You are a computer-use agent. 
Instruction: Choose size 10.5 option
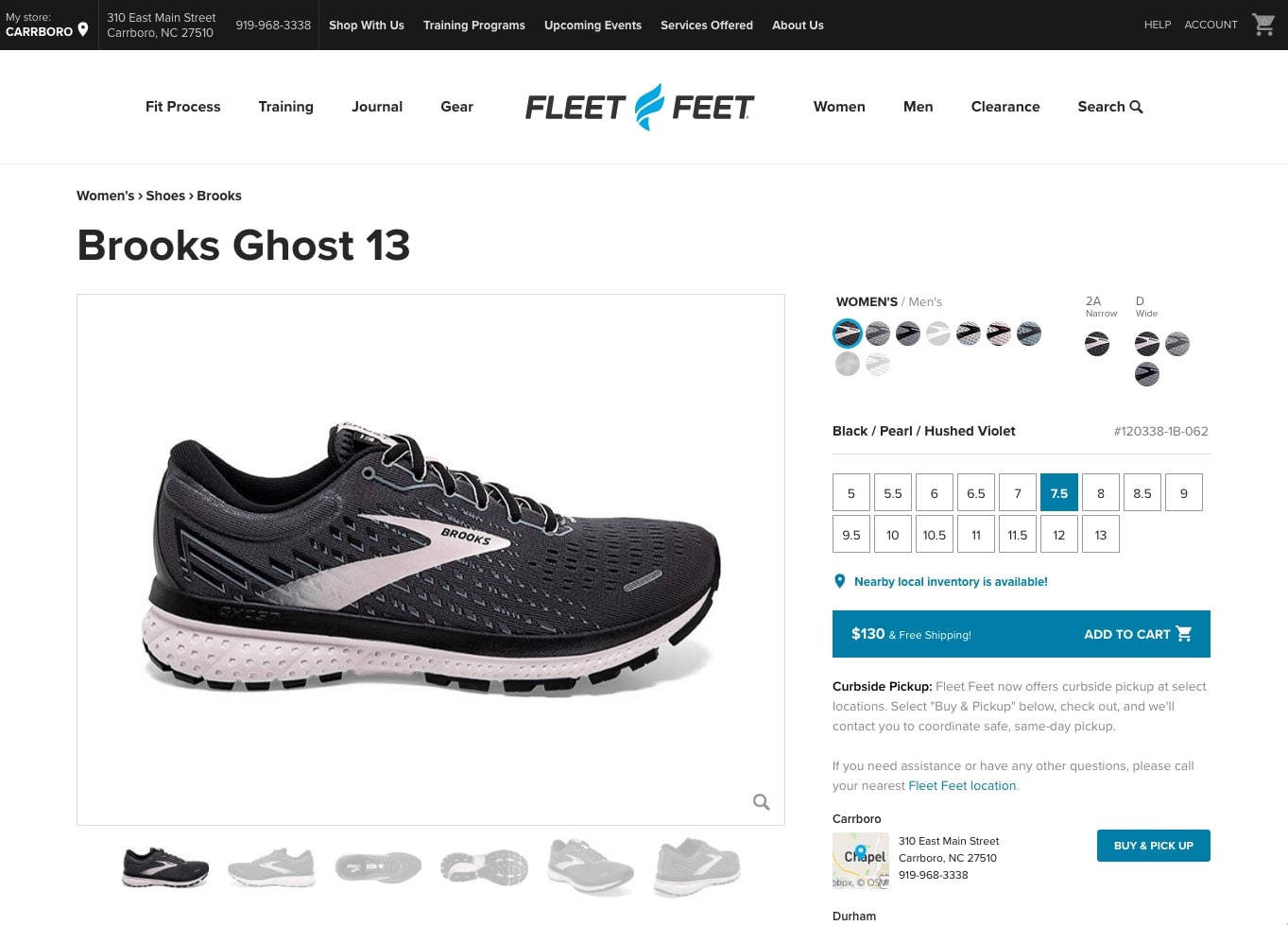click(935, 535)
